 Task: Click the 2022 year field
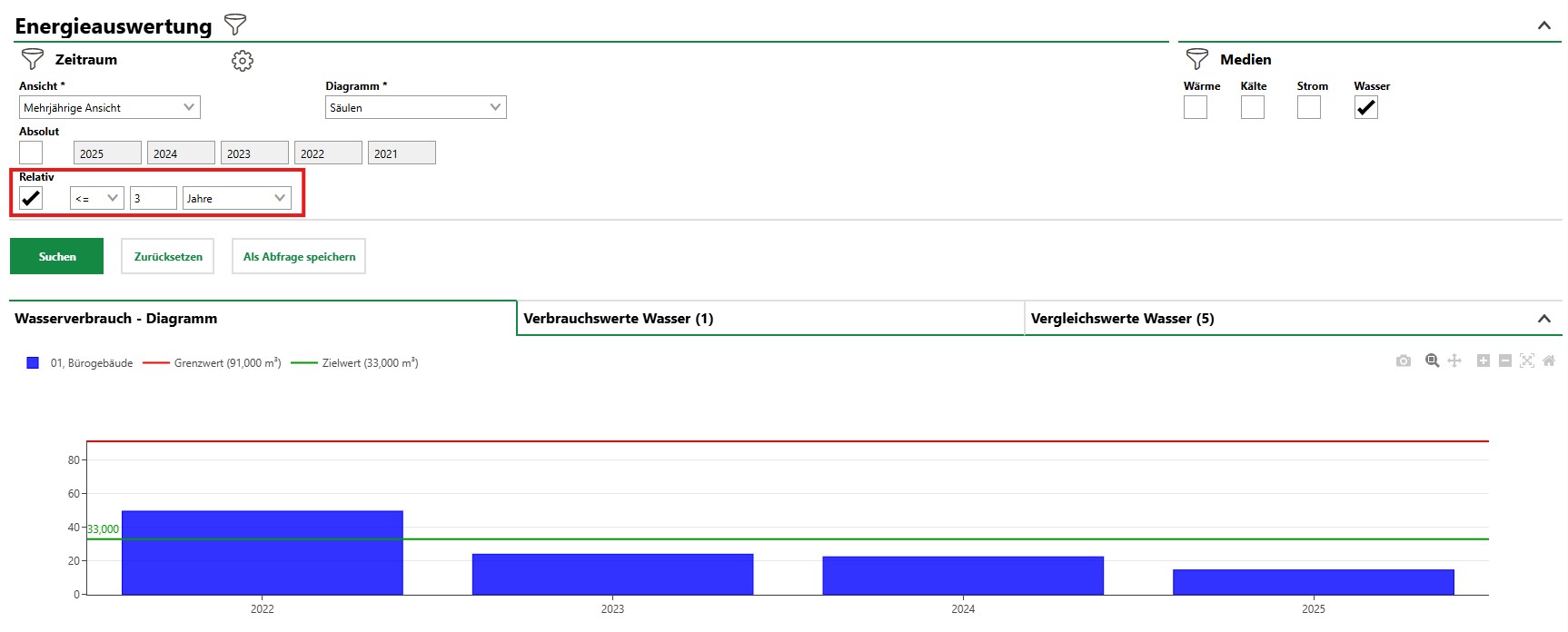tap(329, 153)
